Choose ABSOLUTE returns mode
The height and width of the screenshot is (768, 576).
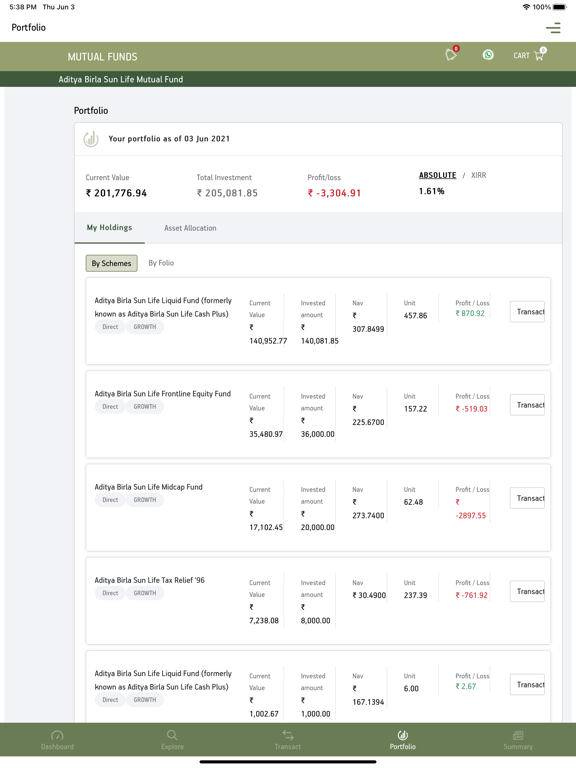pyautogui.click(x=437, y=175)
